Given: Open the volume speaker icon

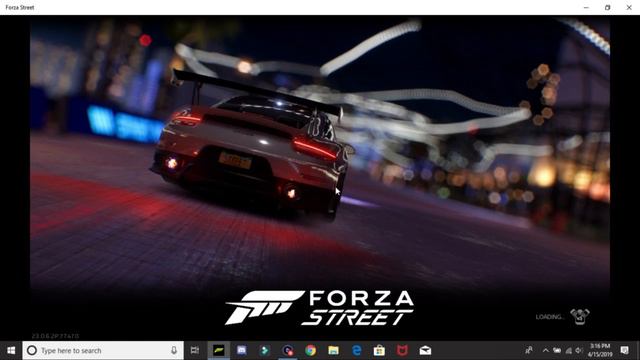Looking at the screenshot, I should coord(579,350).
